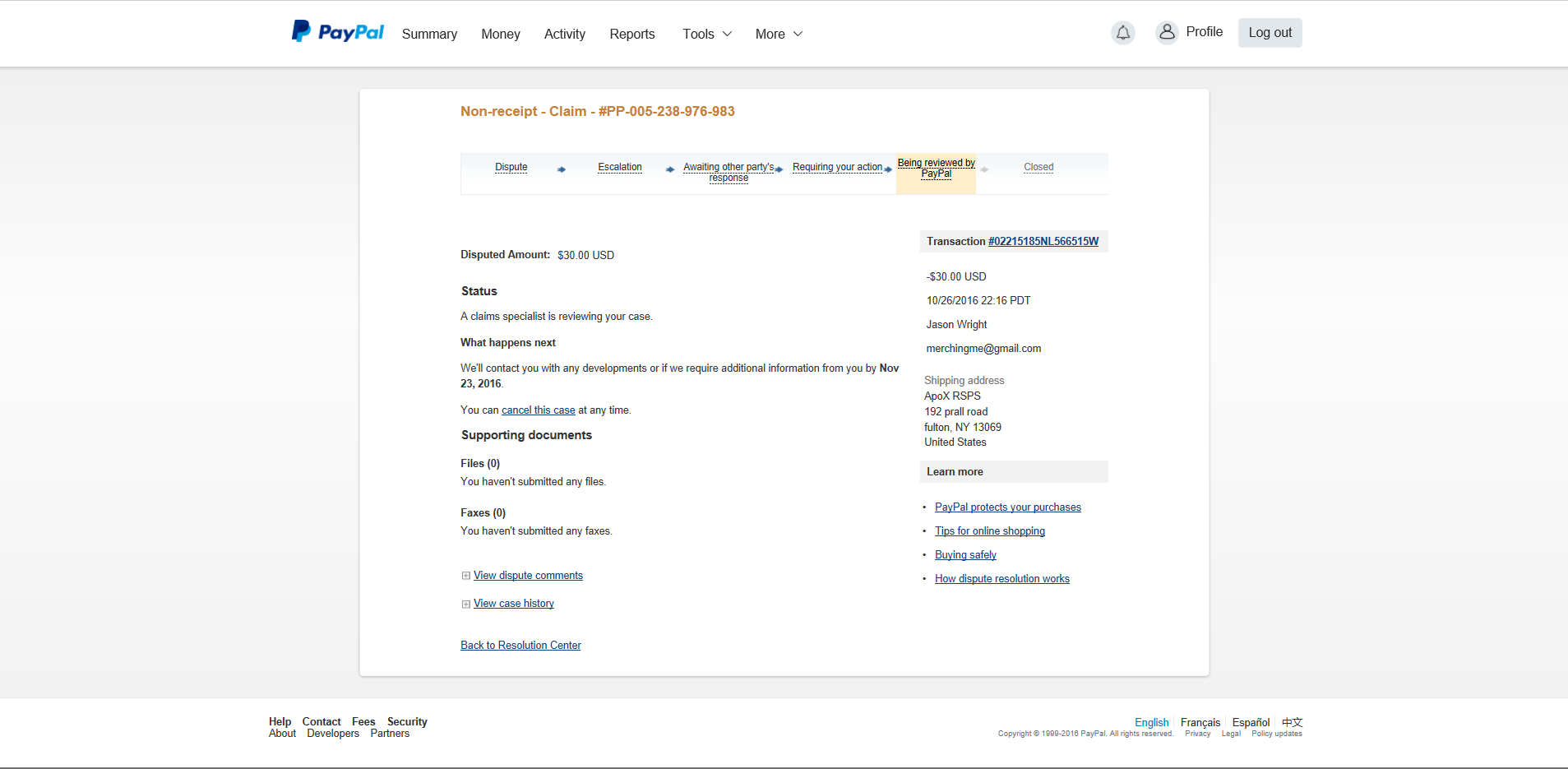Open the Legal footer link
The height and width of the screenshot is (769, 1568).
pyautogui.click(x=1231, y=734)
